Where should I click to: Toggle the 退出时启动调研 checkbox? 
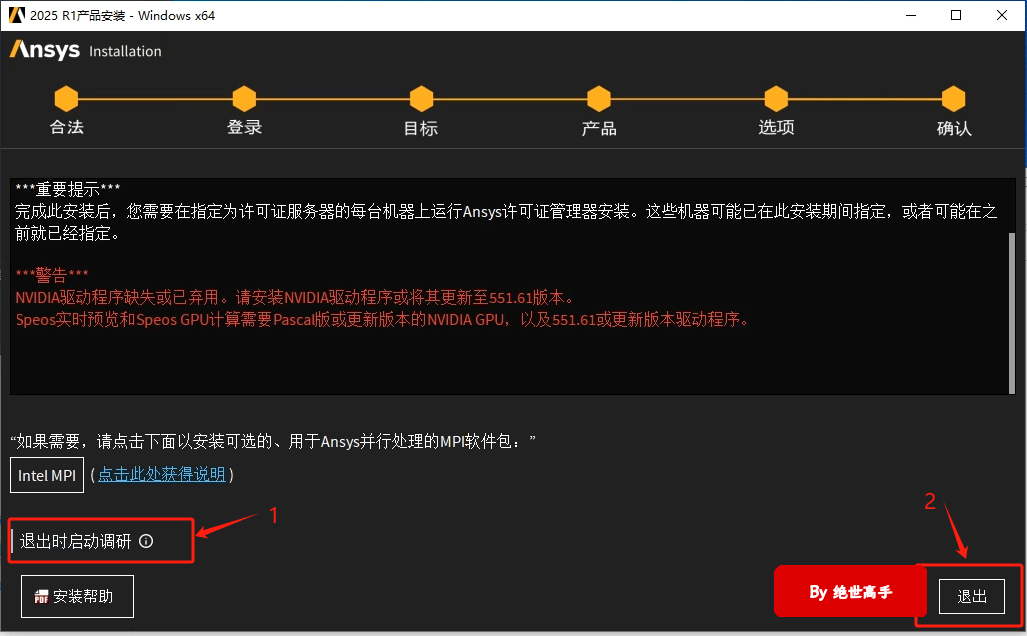point(13,541)
